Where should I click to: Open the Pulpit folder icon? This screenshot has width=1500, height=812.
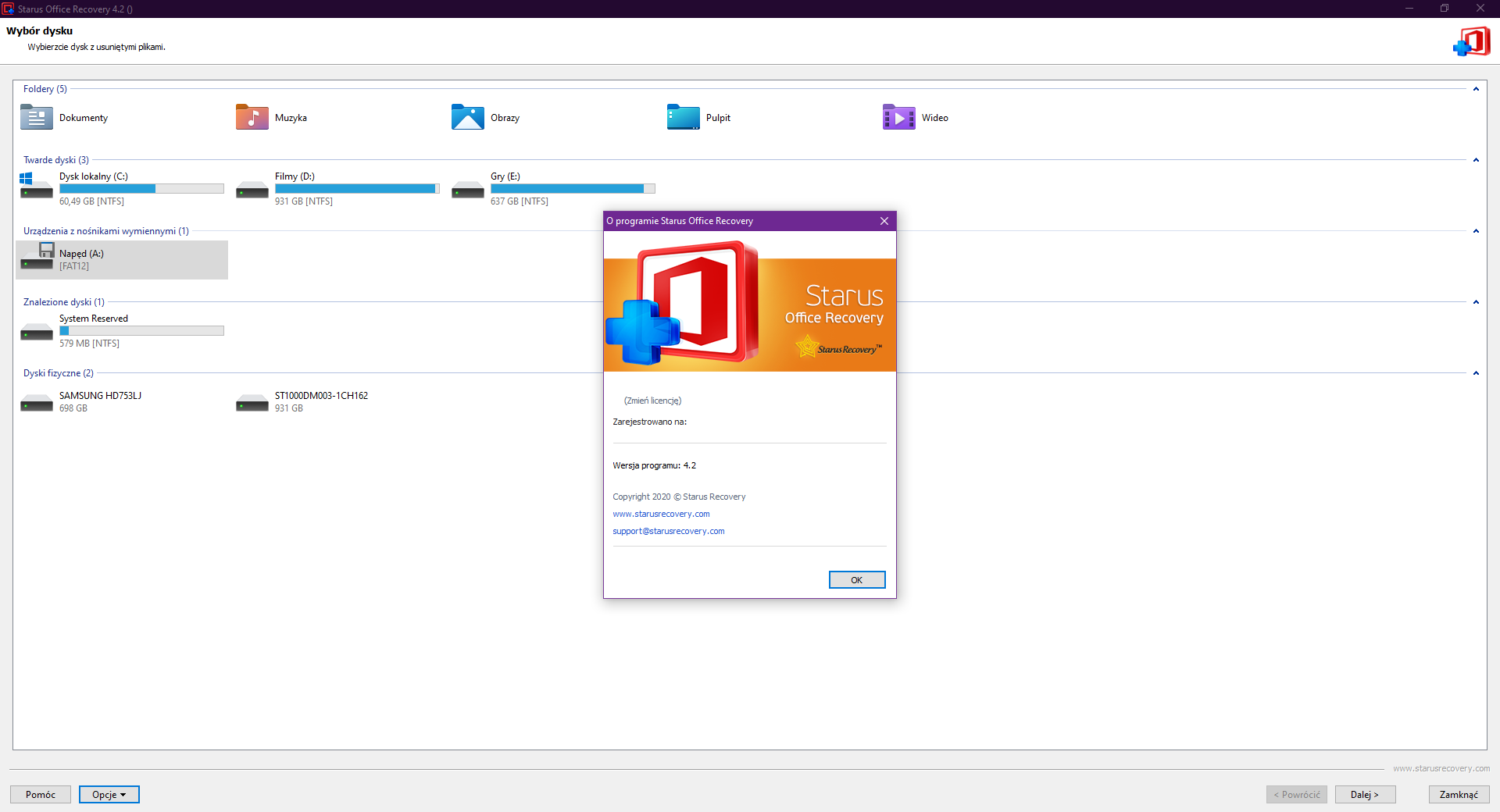pos(684,118)
